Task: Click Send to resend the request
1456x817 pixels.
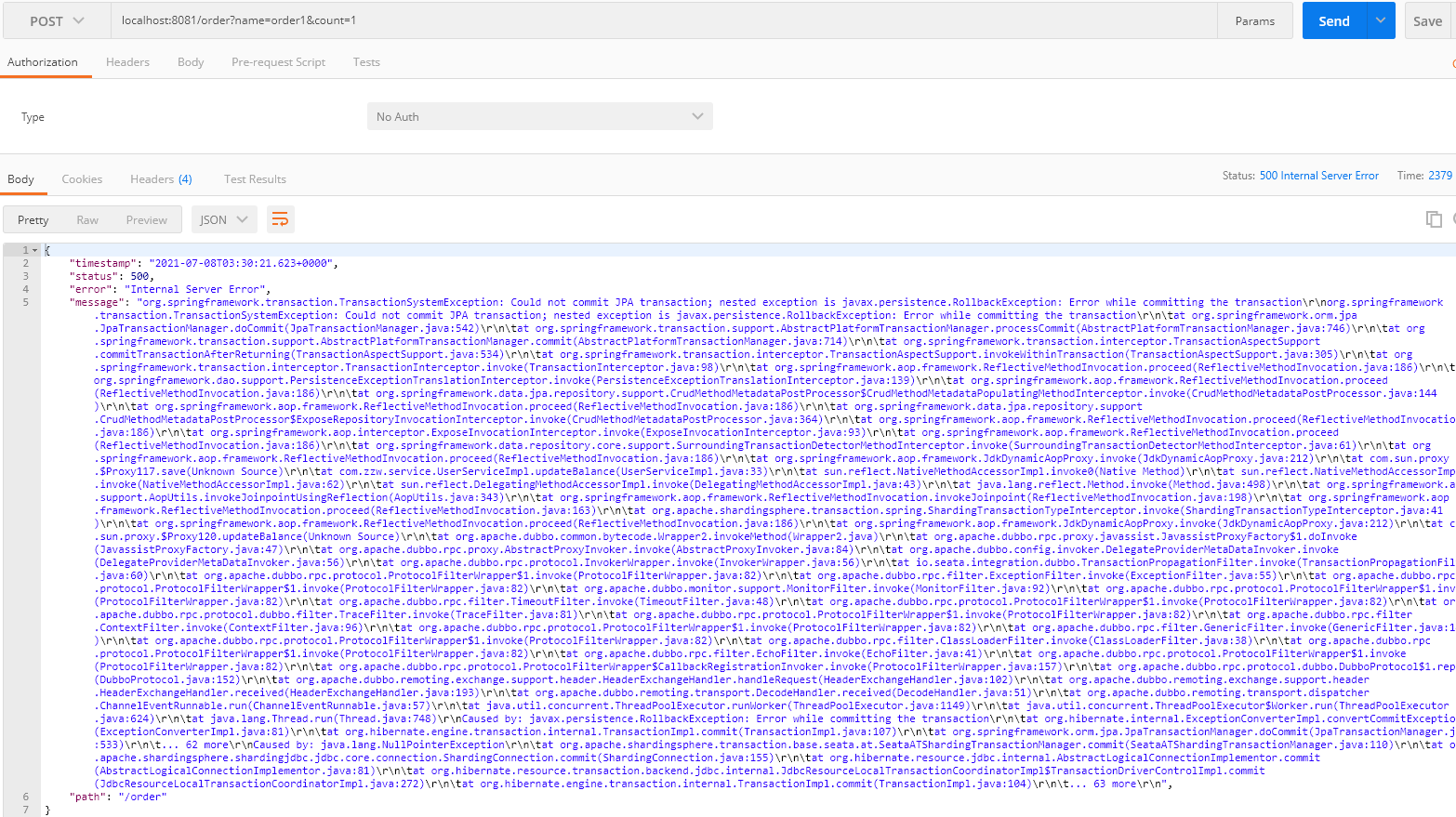Action: pos(1333,19)
